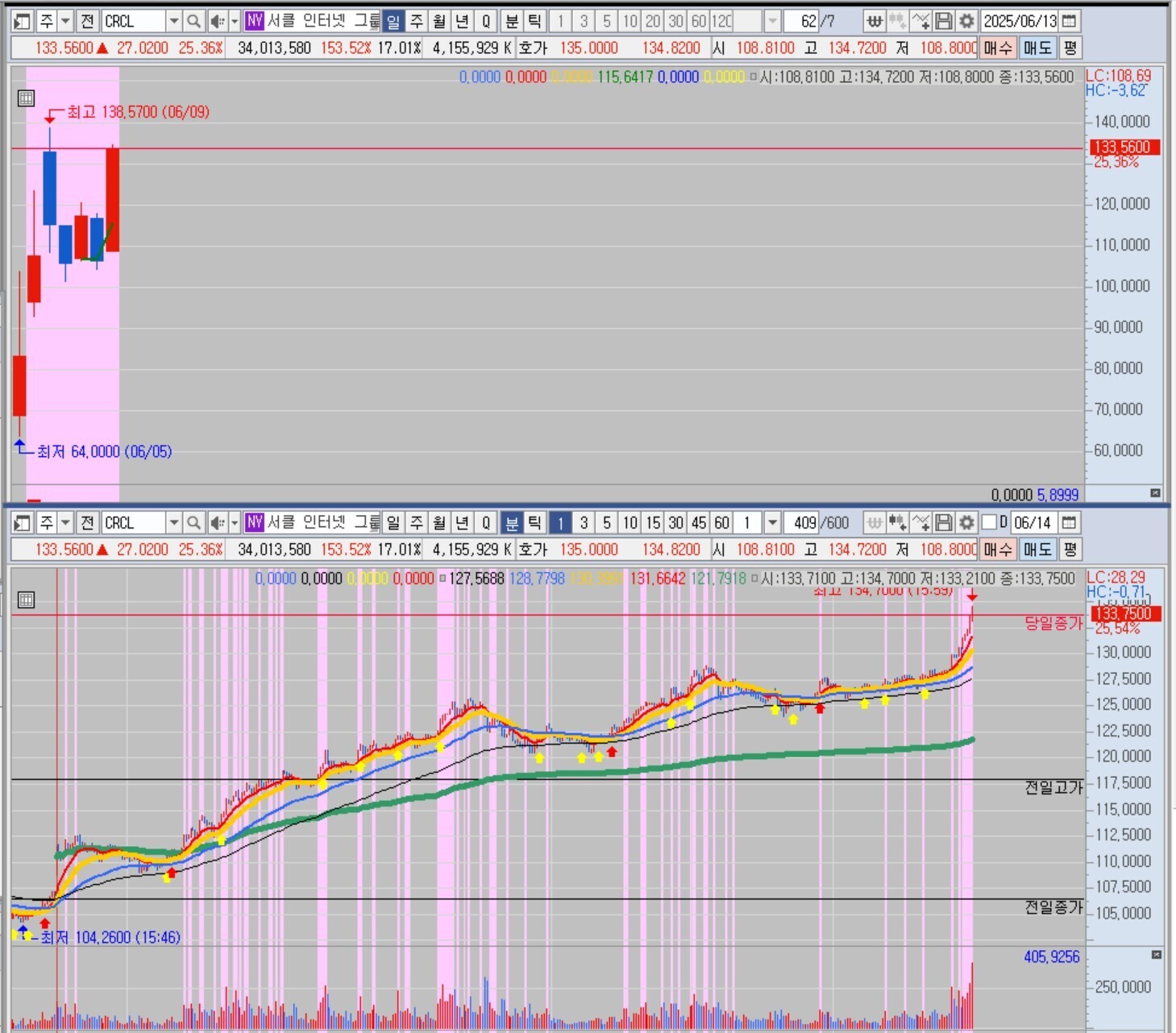Open the speaker options arrow in the bottom chart
The height and width of the screenshot is (1033, 1176).
[x=235, y=523]
